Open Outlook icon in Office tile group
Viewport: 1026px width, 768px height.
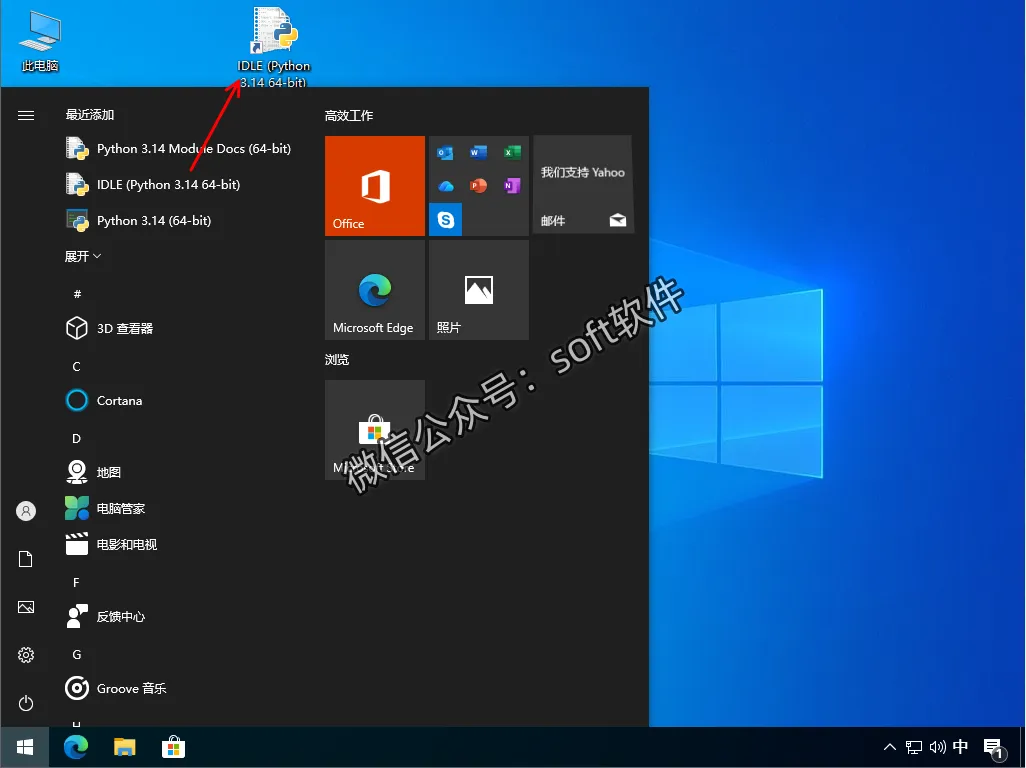[x=446, y=153]
